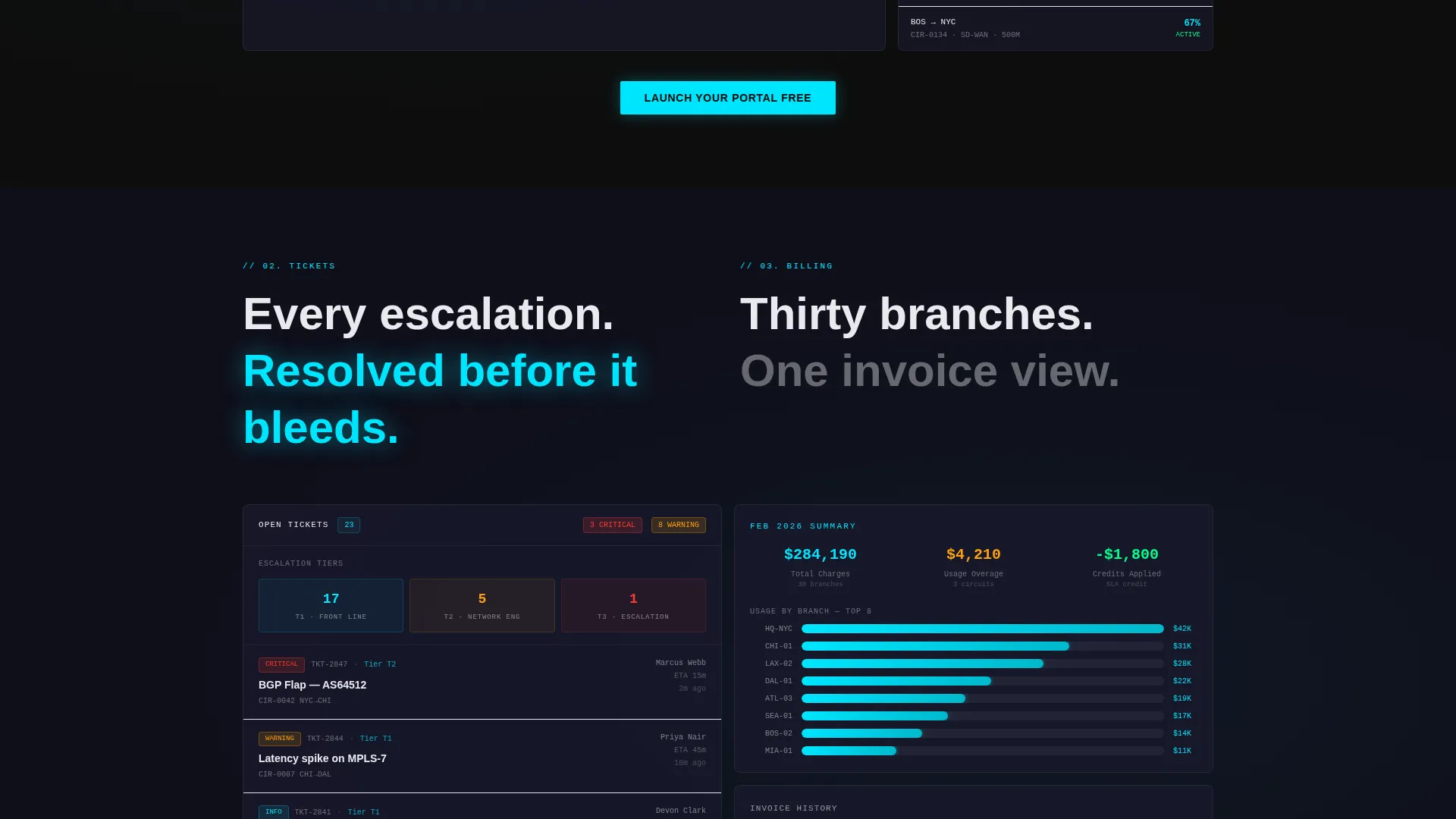
Task: Click the MIA-01 usage bar
Action: click(x=982, y=751)
